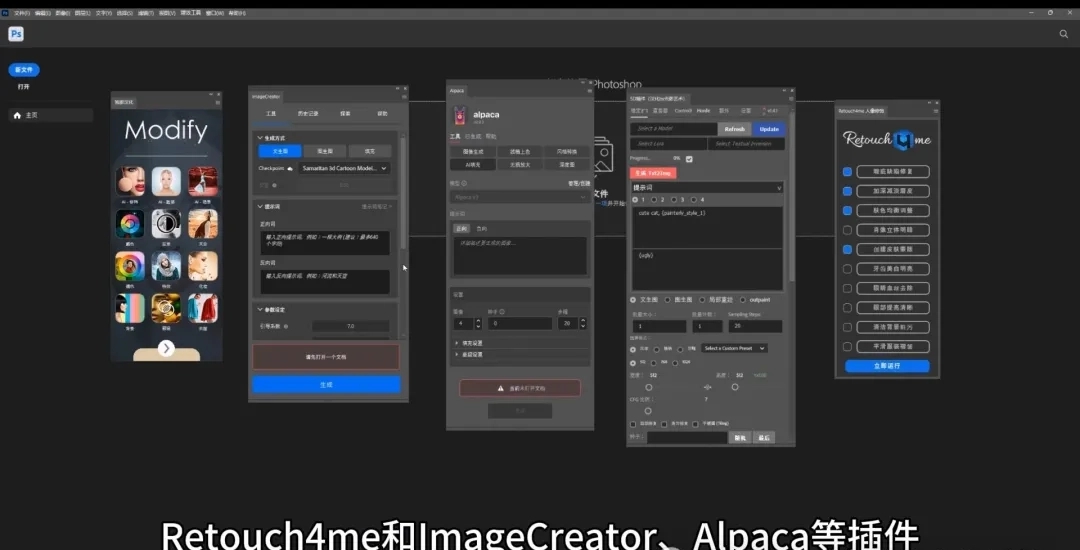Image resolution: width=1080 pixels, height=550 pixels.
Task: Click the red 生成 Txt2Img button
Action: pos(652,173)
